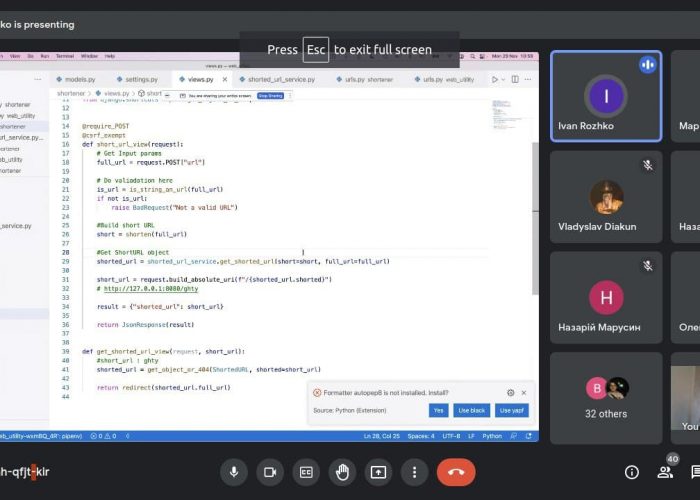Select Ivan Rozhko's participant tile
Viewport: 700px width, 500px height.
pyautogui.click(x=605, y=97)
